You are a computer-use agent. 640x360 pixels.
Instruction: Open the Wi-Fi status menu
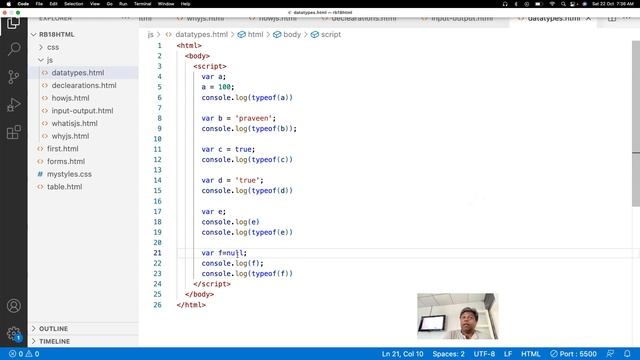(552, 4)
